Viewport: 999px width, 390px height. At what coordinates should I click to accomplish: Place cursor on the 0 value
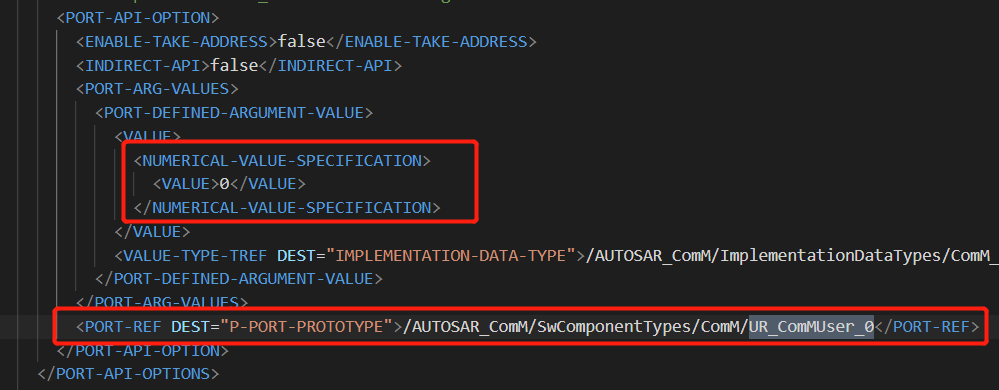224,184
